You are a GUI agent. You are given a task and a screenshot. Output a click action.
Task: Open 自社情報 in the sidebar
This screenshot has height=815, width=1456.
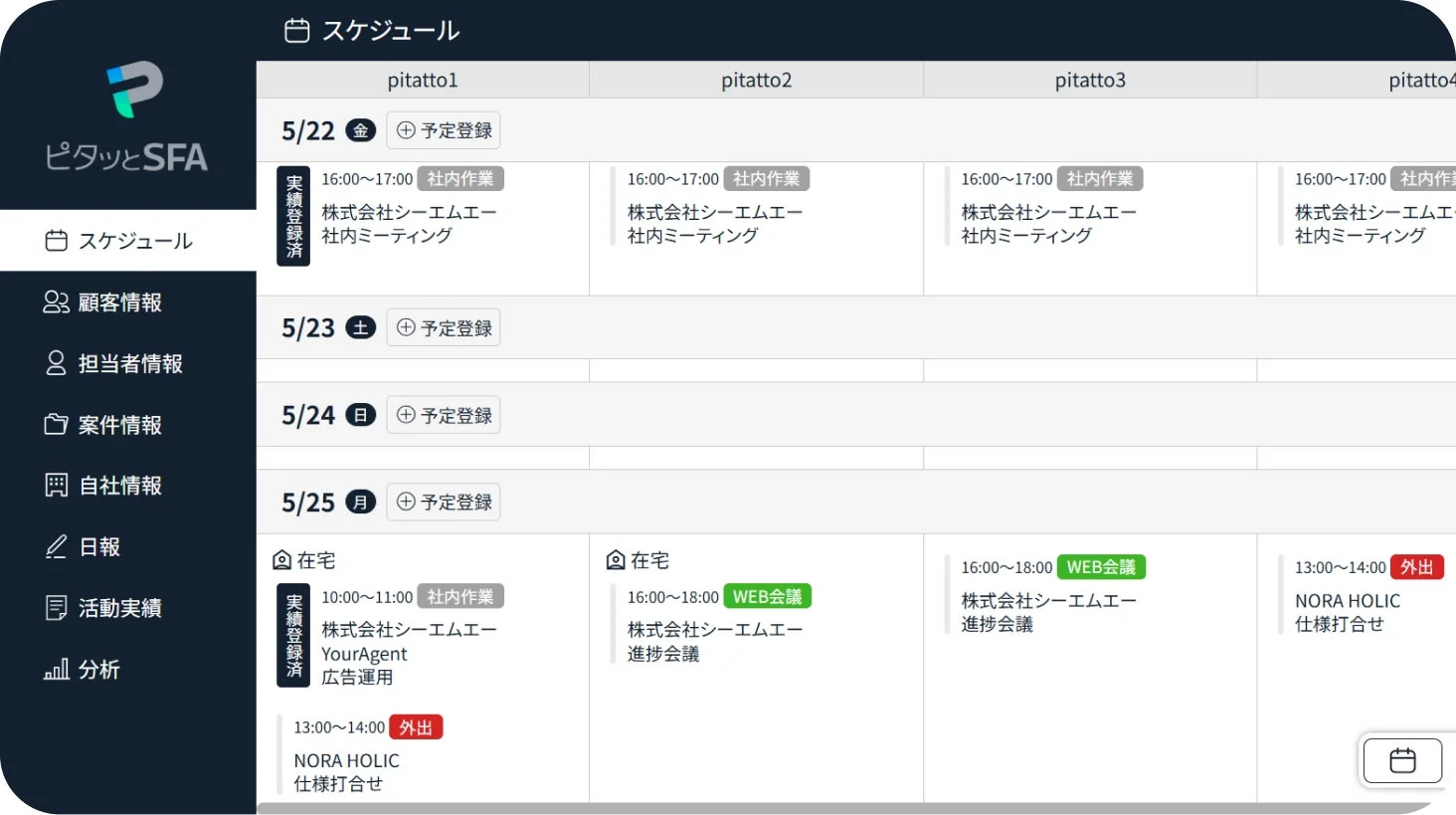127,486
